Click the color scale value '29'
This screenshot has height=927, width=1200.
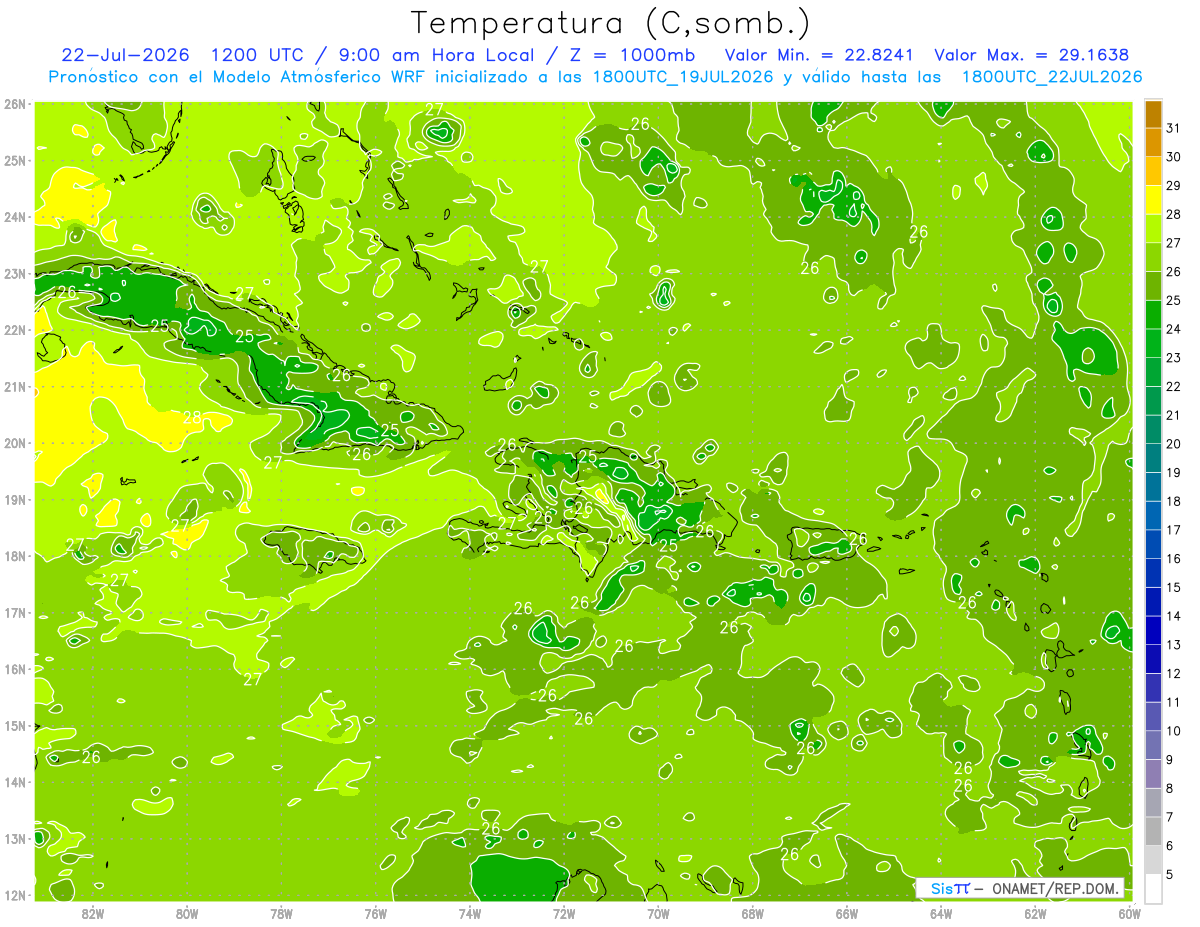click(x=1174, y=186)
